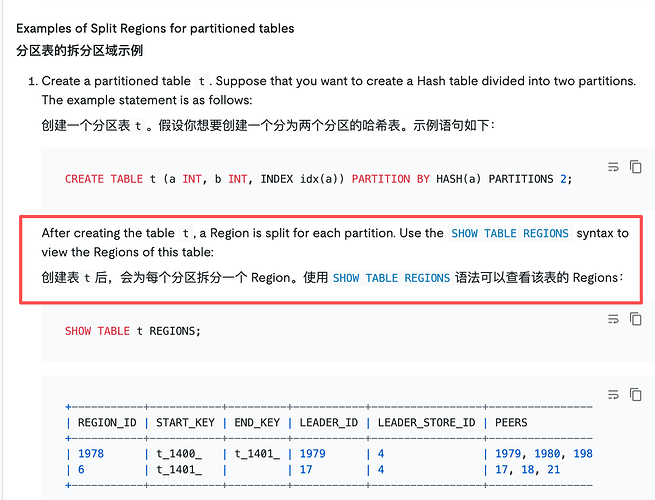Copy the SHOW TABLE t REGIONS code
Screen dimensions: 655x500
coord(635,319)
